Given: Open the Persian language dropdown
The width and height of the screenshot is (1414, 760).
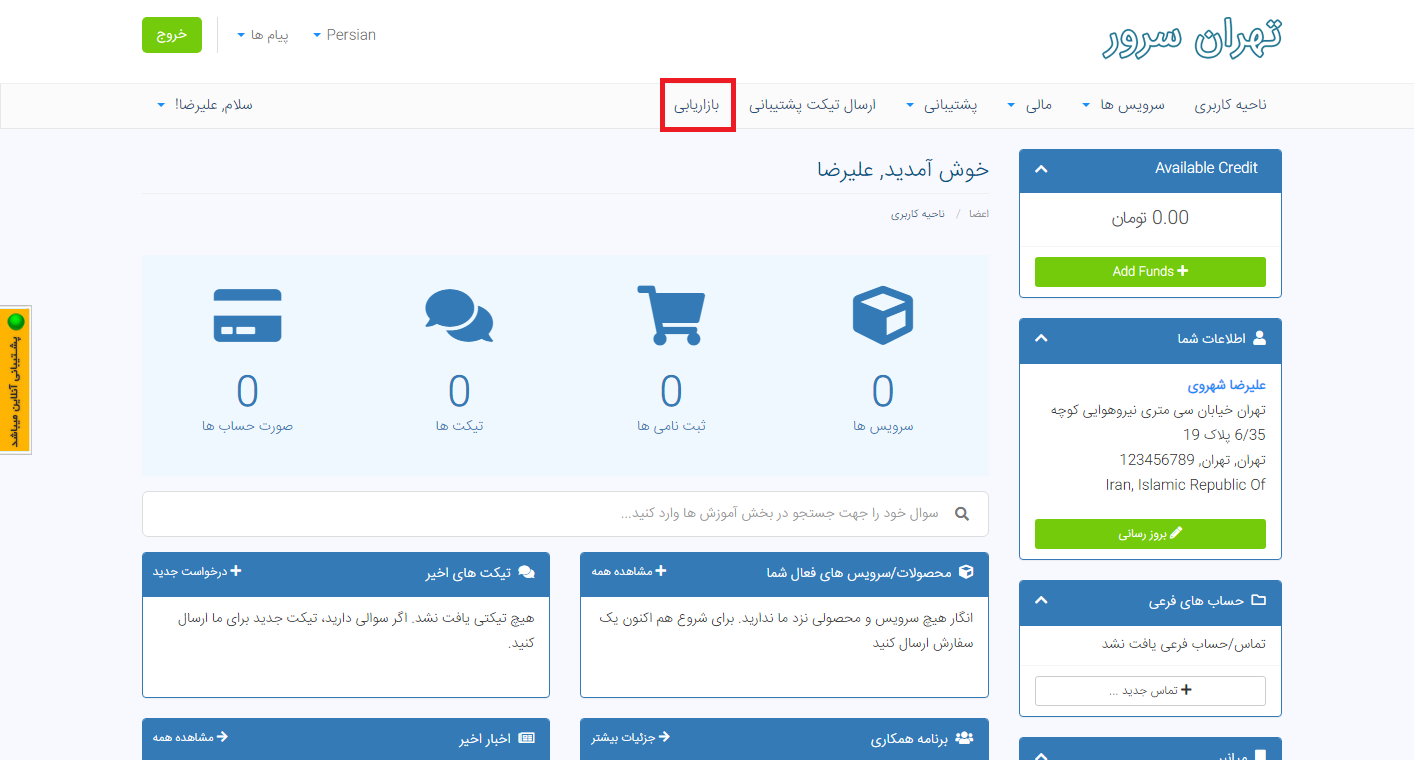Looking at the screenshot, I should click(x=344, y=35).
